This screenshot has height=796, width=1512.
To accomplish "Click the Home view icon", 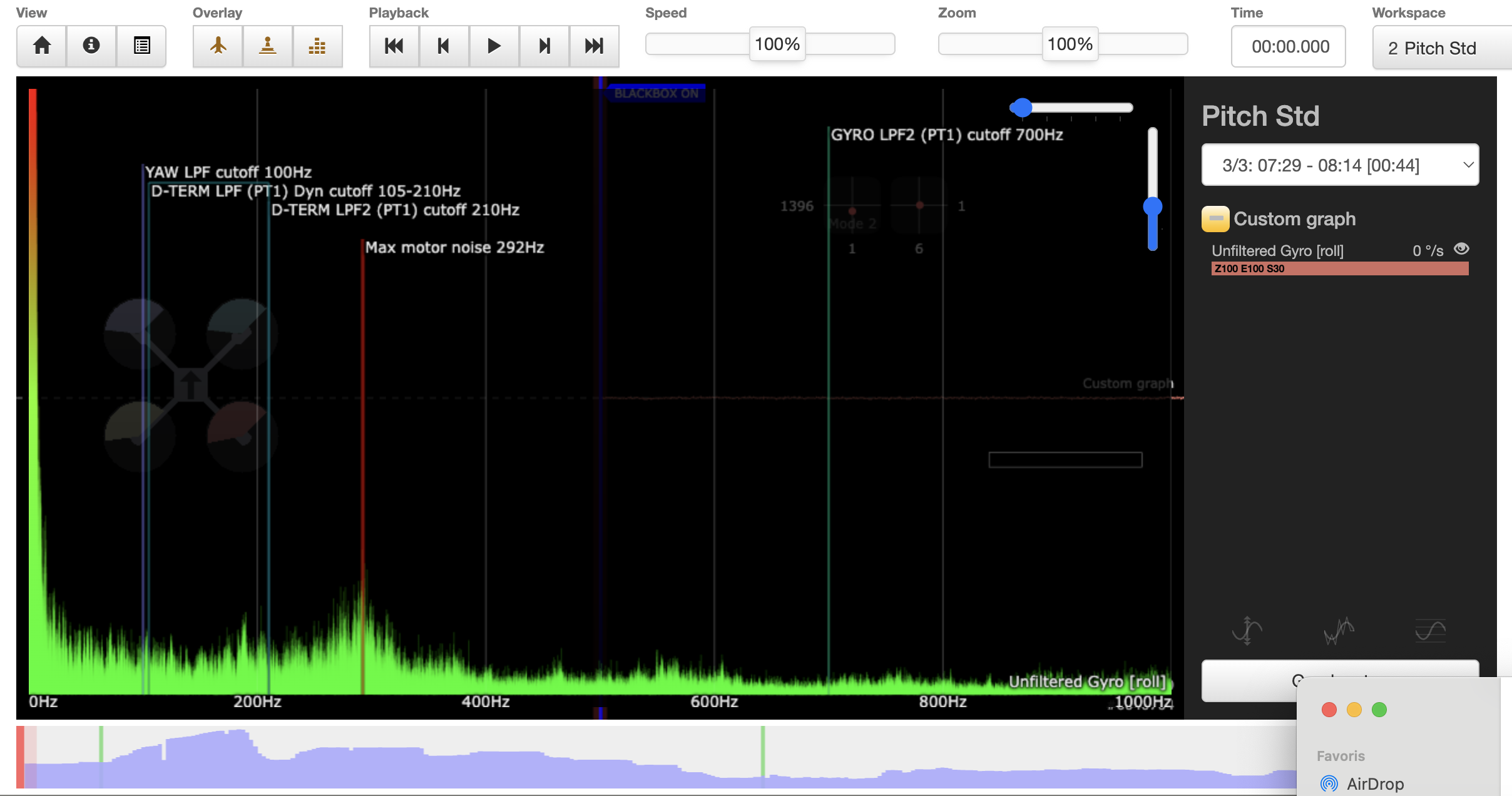I will click(42, 46).
